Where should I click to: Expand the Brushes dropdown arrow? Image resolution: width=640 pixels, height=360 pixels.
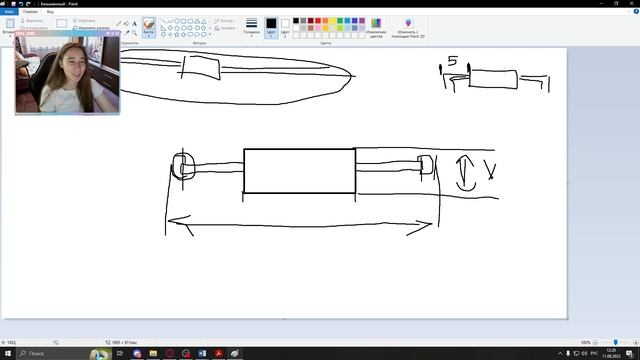click(x=149, y=35)
